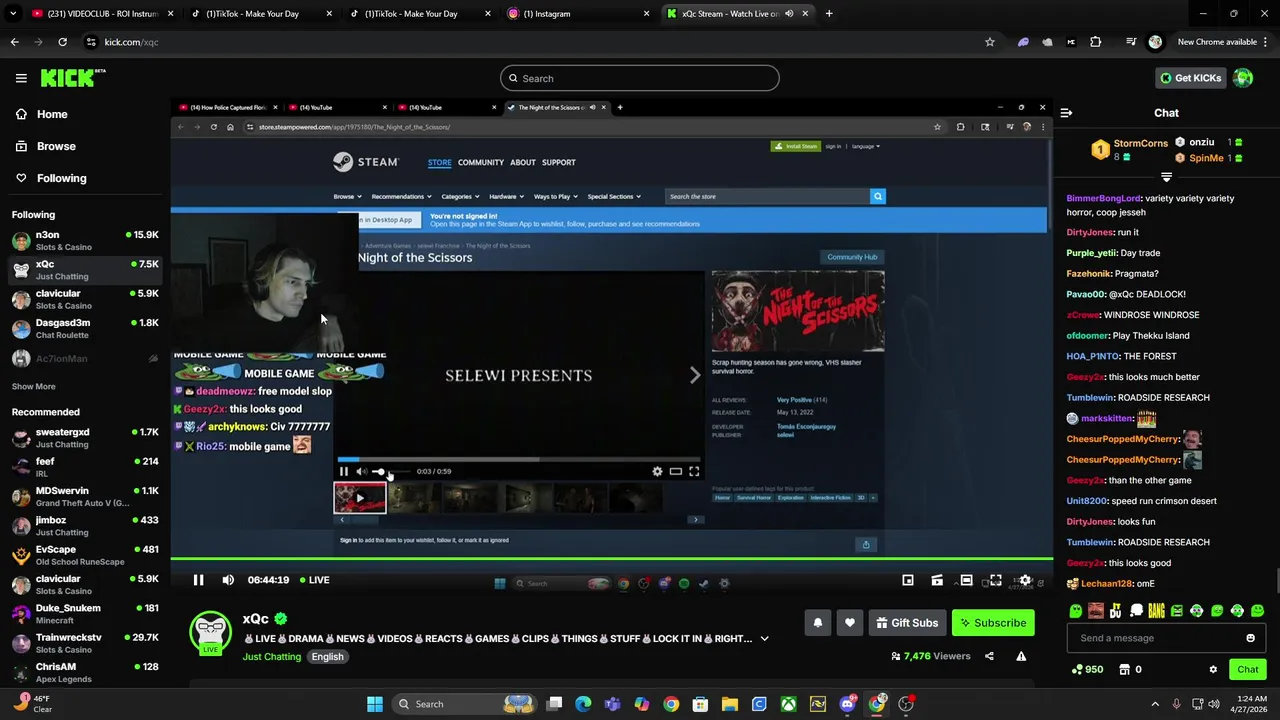
Task: Expand the xQc stream title chevron
Action: click(764, 639)
